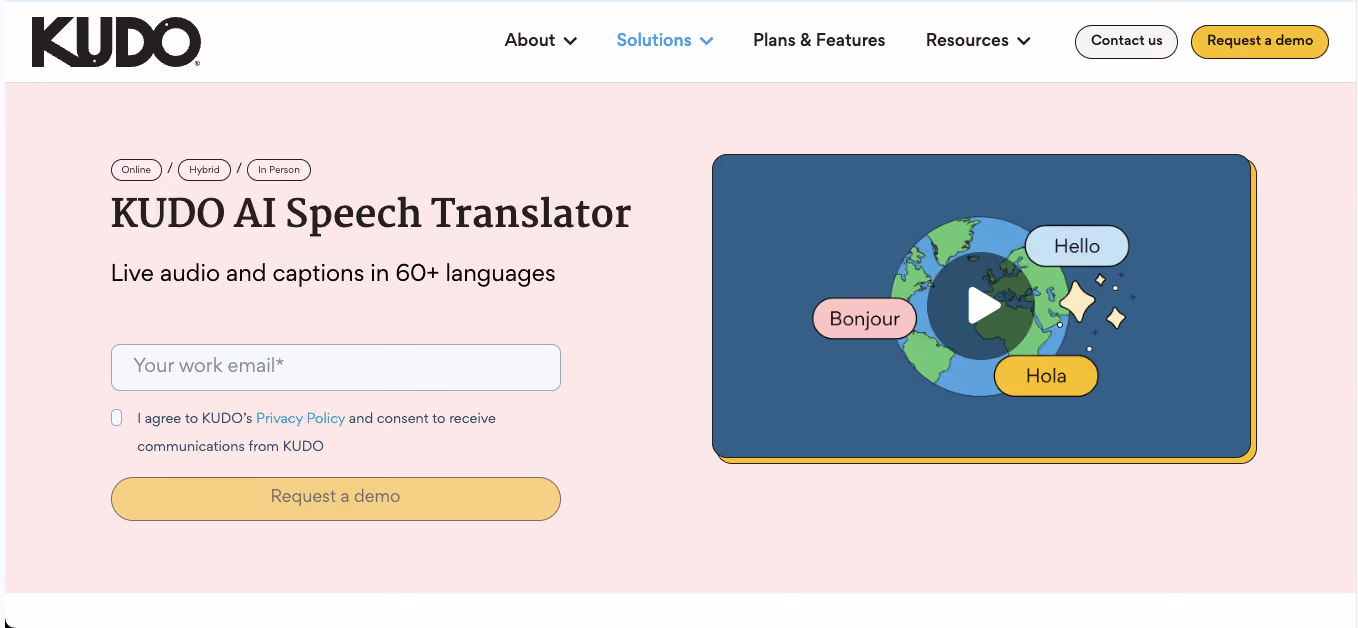The height and width of the screenshot is (628, 1358).
Task: Select the Online tag
Action: click(x=136, y=170)
